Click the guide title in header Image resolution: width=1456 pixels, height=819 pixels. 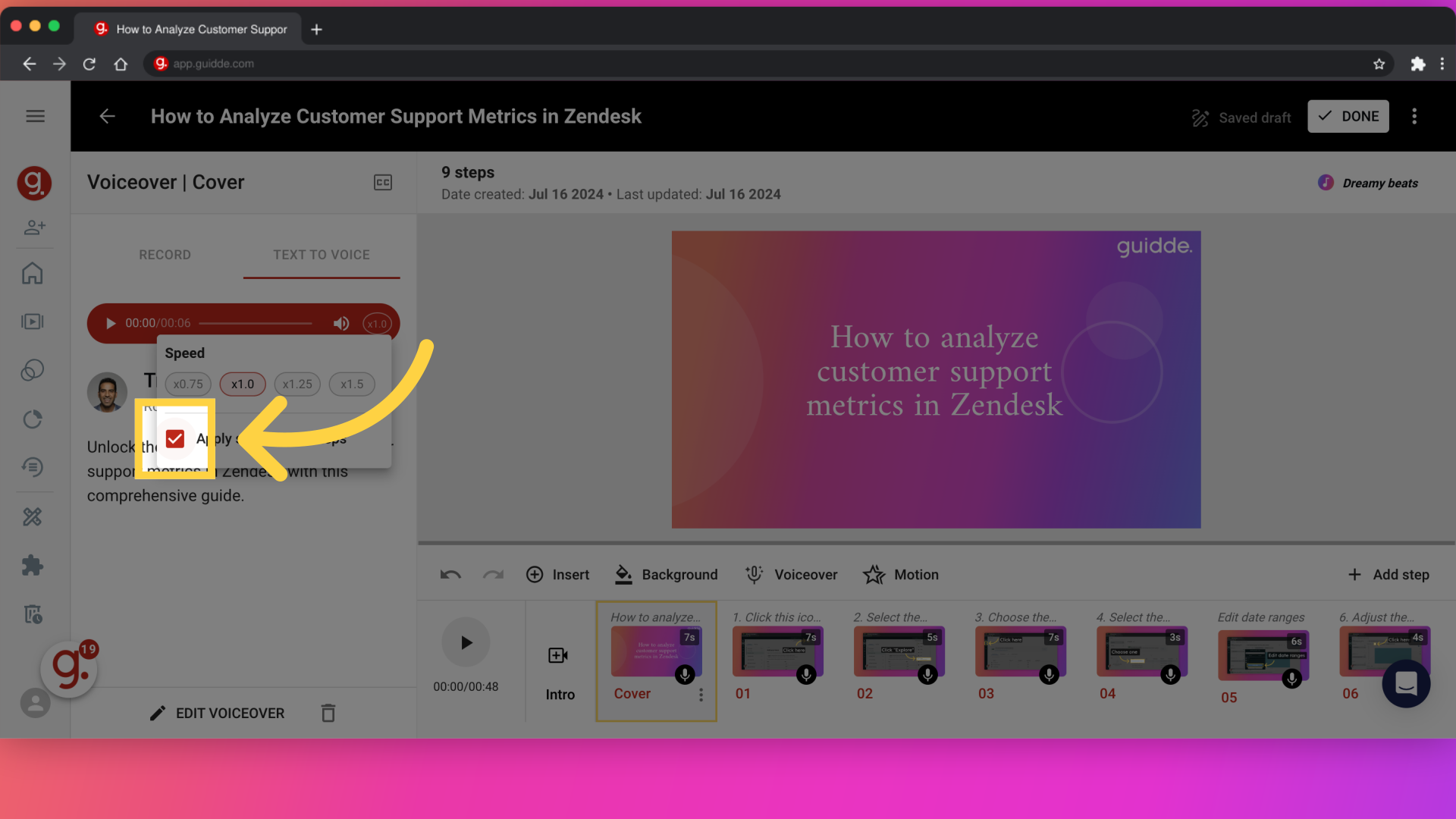coord(396,116)
